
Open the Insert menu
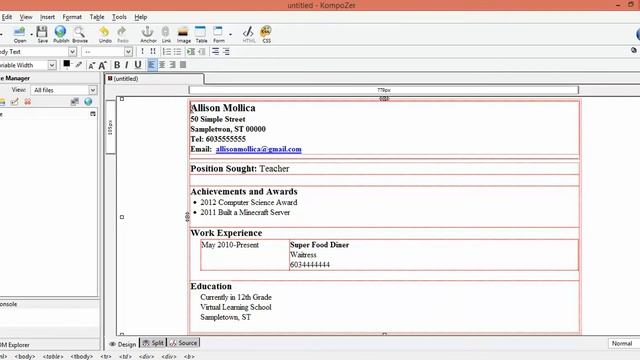point(47,17)
